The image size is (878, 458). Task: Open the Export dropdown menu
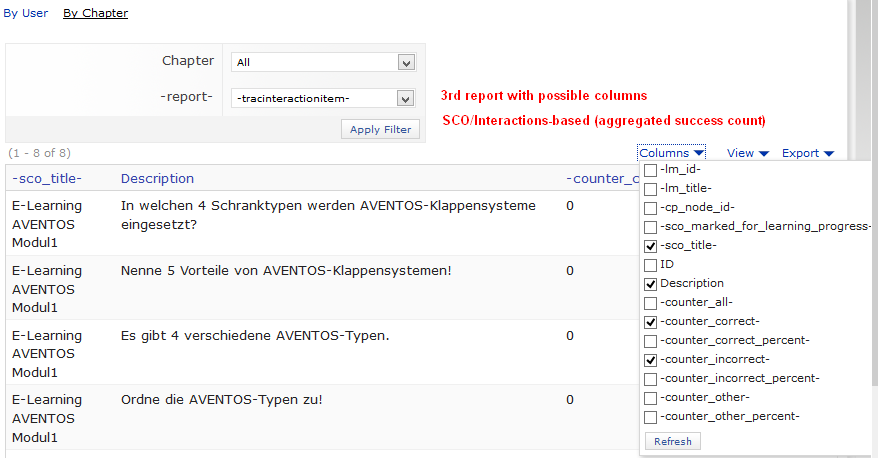(x=807, y=153)
